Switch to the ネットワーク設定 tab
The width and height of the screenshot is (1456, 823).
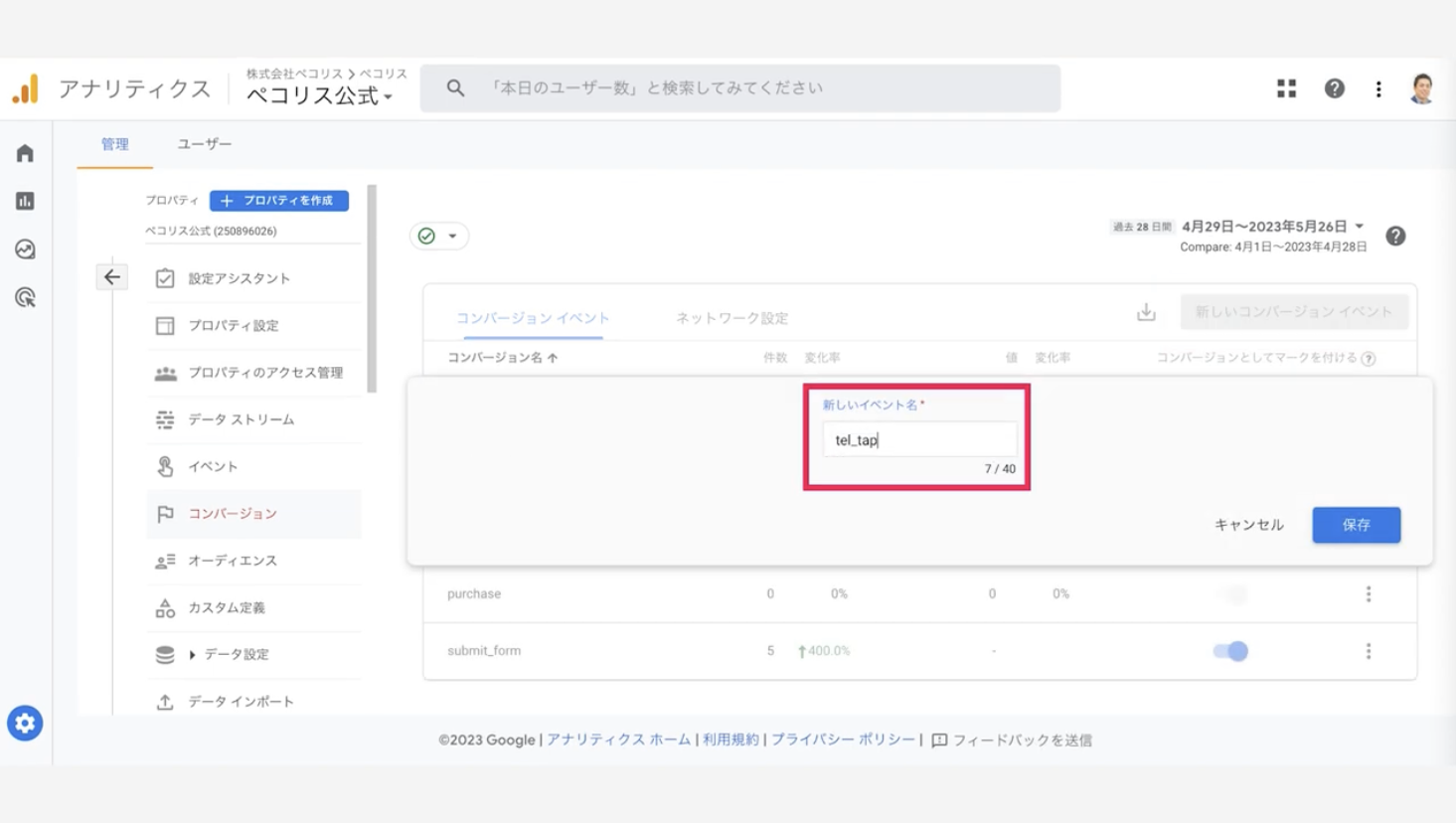732,318
